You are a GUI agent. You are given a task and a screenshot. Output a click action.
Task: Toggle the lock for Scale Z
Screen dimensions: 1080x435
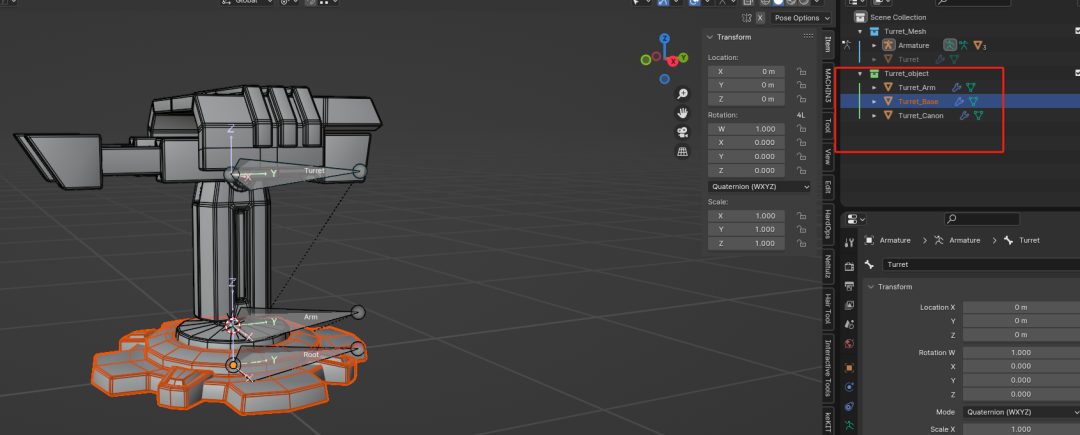click(801, 244)
